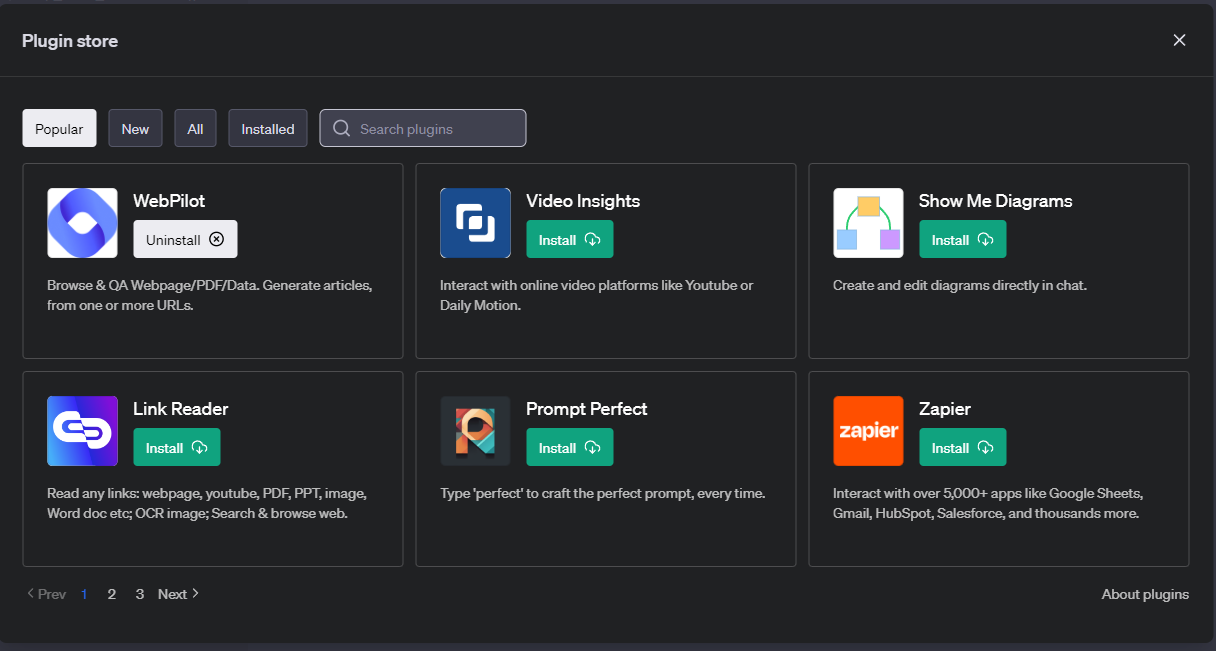Click description 'Interact with online video platforms'
Viewport: 1216px width, 651px height.
(597, 295)
